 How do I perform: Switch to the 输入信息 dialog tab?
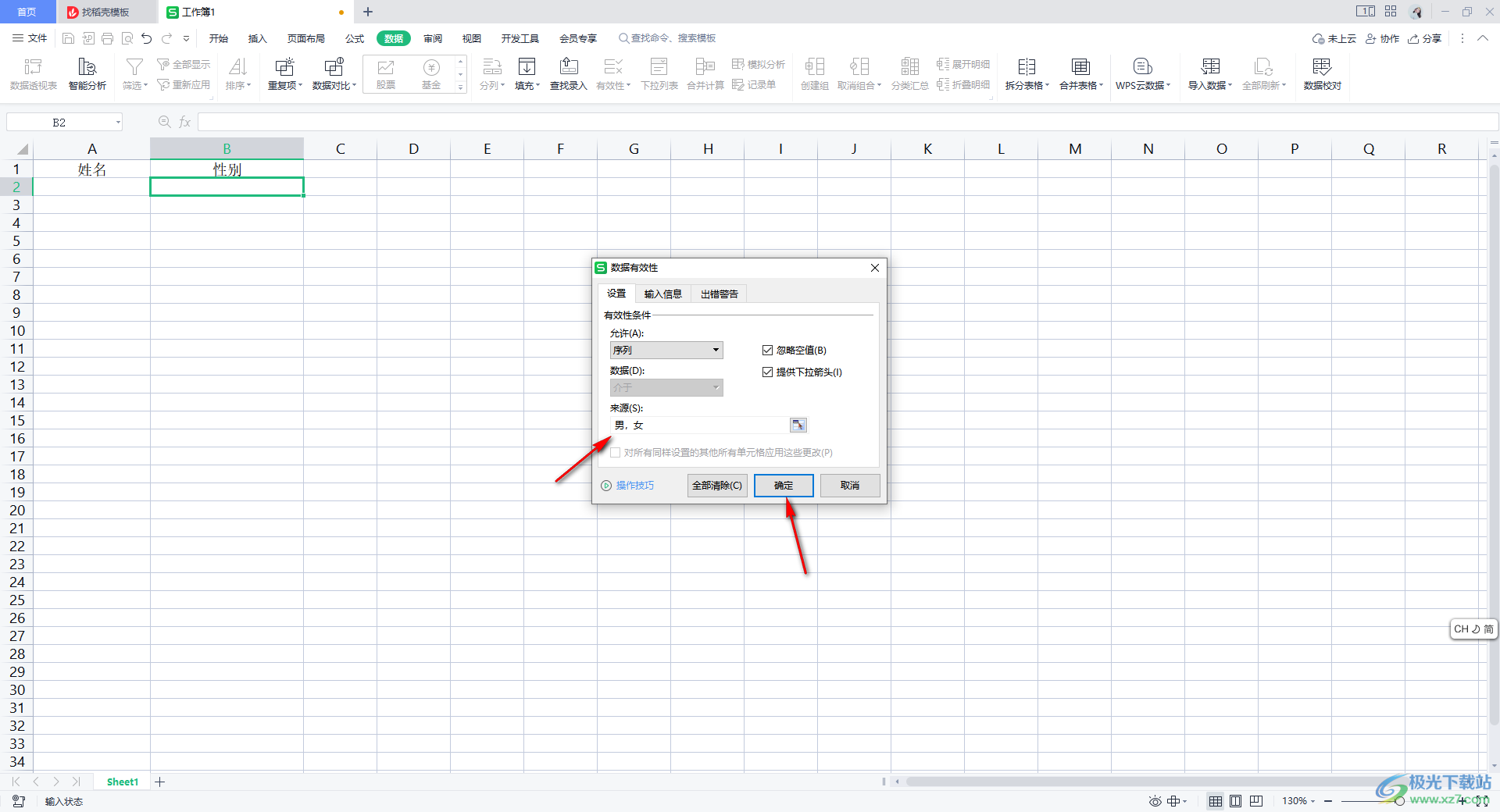click(663, 294)
